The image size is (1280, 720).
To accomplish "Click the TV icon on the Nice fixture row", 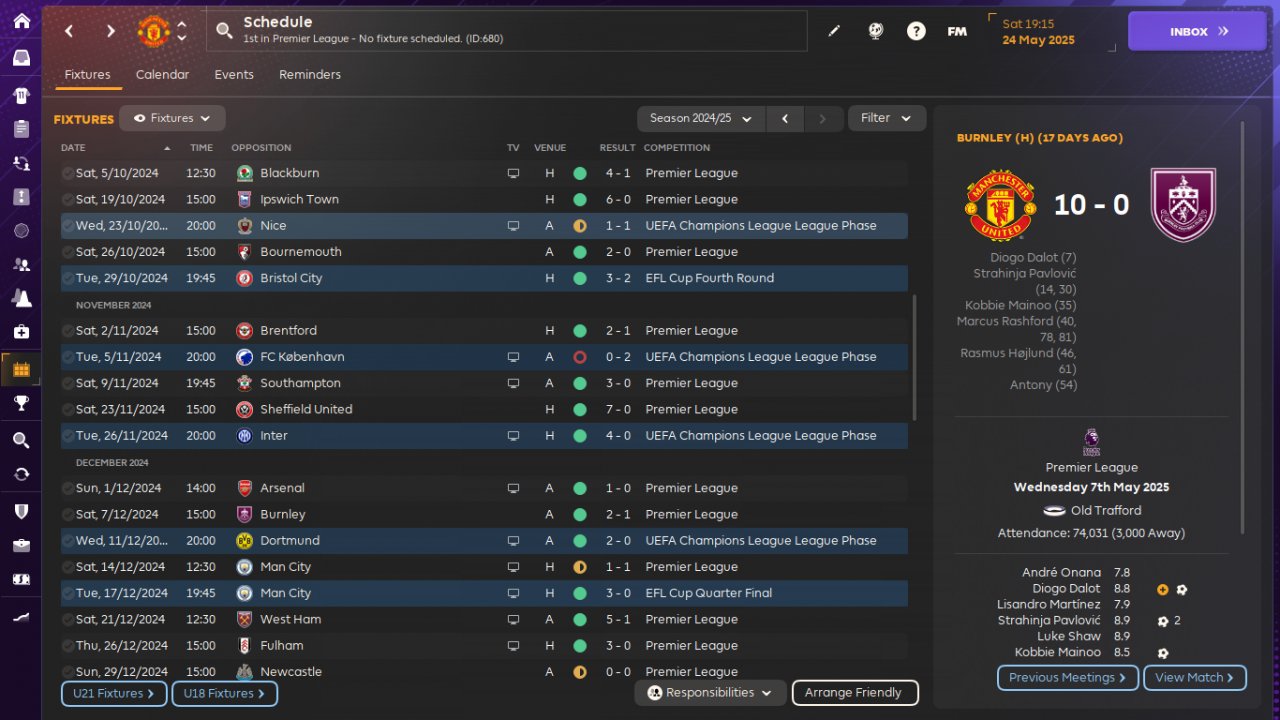I will tap(513, 226).
